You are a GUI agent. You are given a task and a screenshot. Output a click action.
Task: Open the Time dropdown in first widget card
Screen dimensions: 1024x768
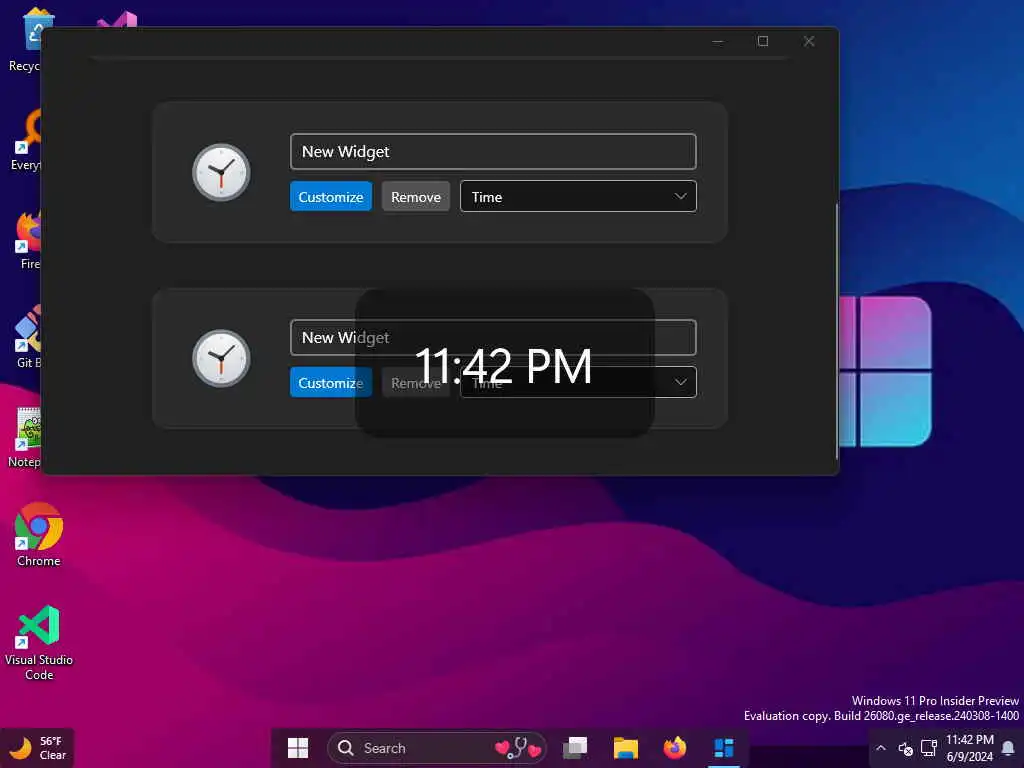coord(578,197)
